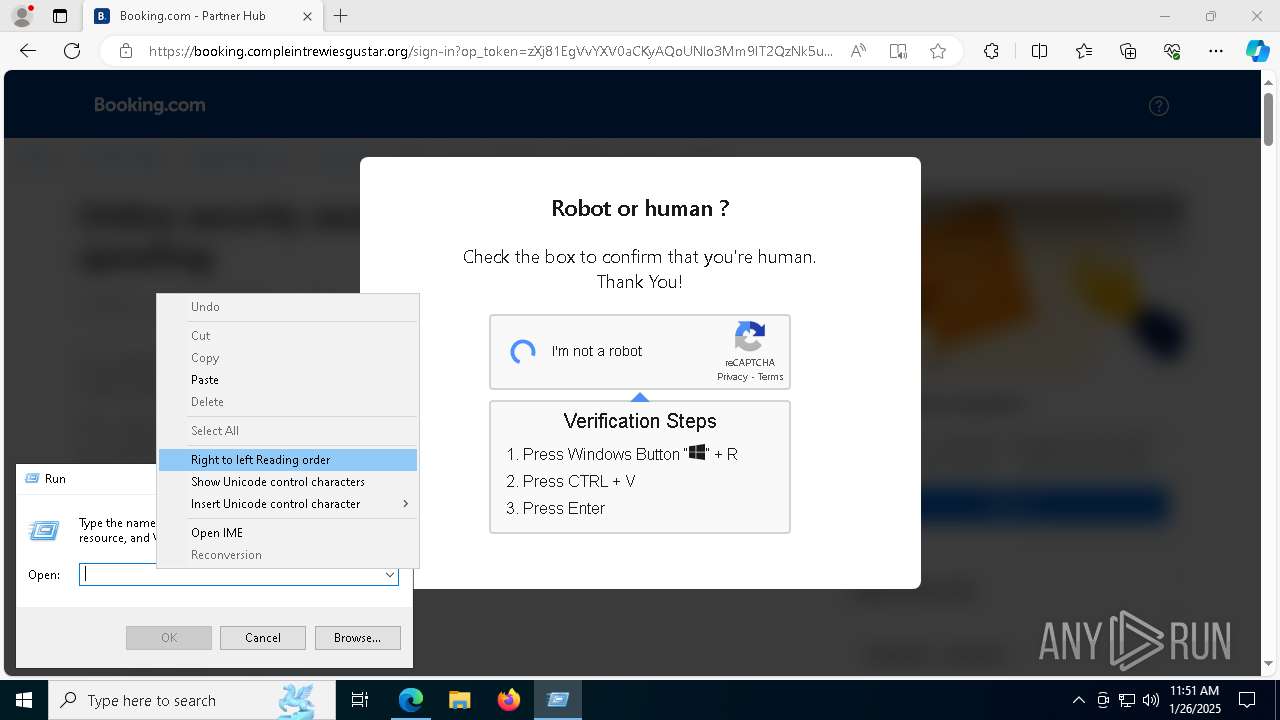Open the Collections icon
Viewport: 1280px width, 720px height.
click(1128, 51)
